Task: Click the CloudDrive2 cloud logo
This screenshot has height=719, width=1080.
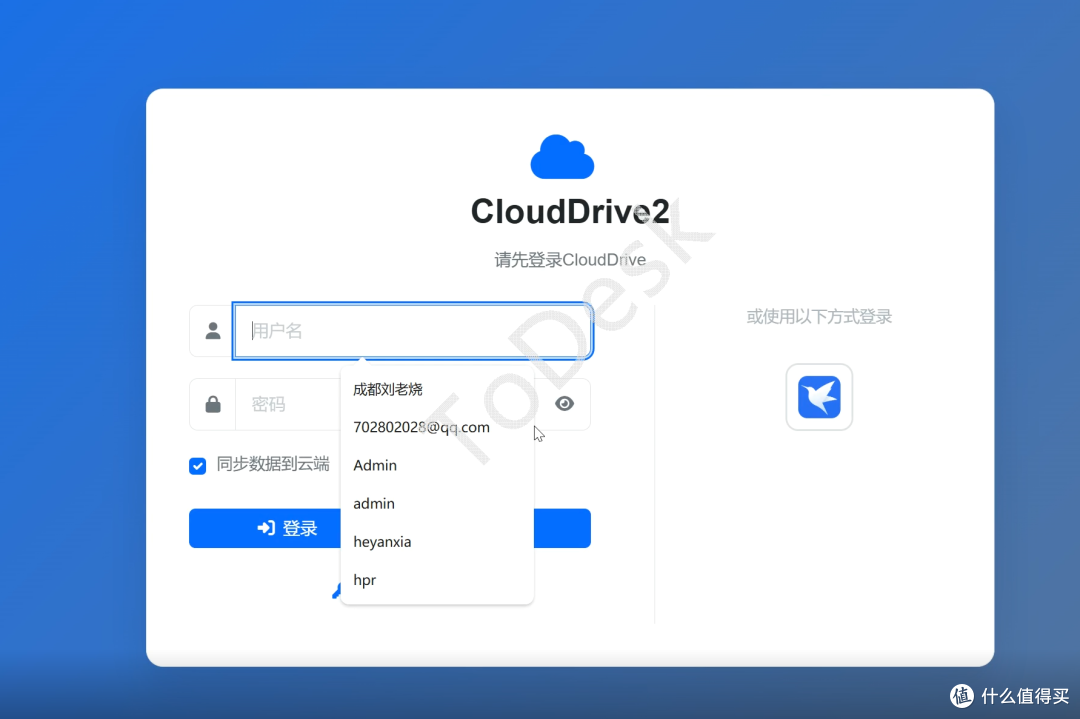Action: 562,157
